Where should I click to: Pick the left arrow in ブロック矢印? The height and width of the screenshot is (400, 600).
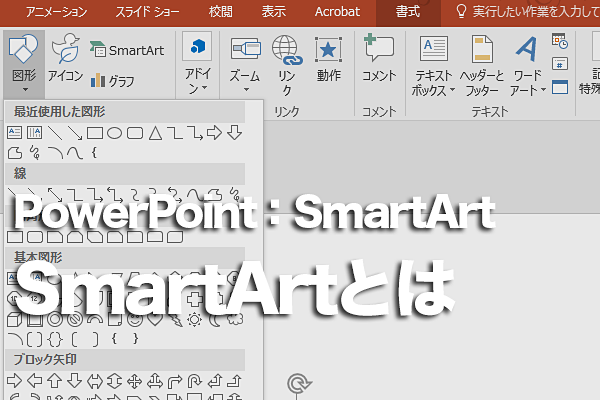click(x=35, y=381)
